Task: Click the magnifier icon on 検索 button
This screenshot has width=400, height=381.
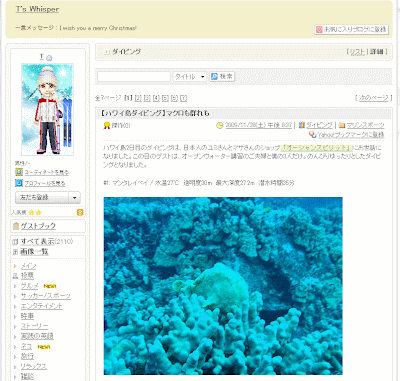Action: [214, 77]
